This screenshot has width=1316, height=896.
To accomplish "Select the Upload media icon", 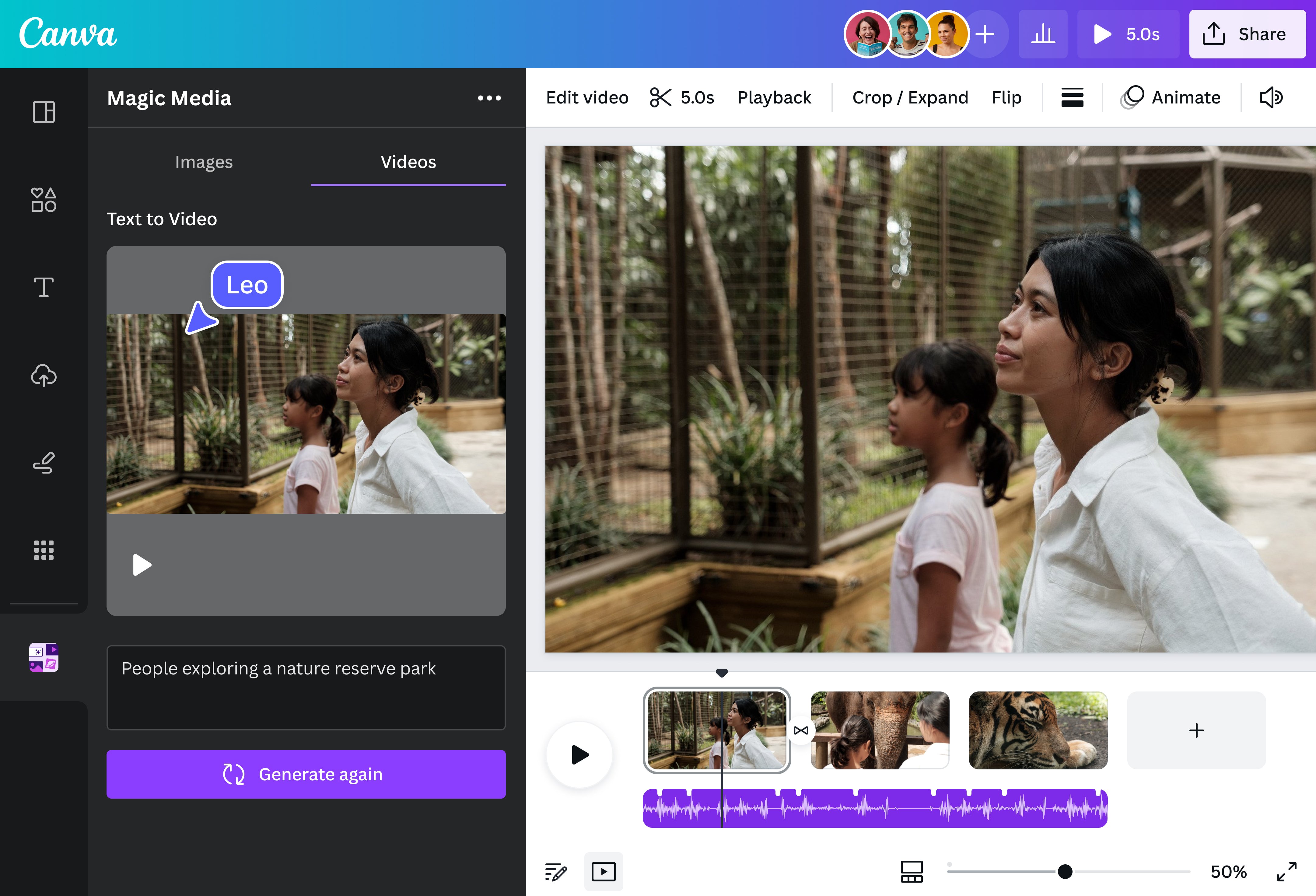I will coord(44,375).
